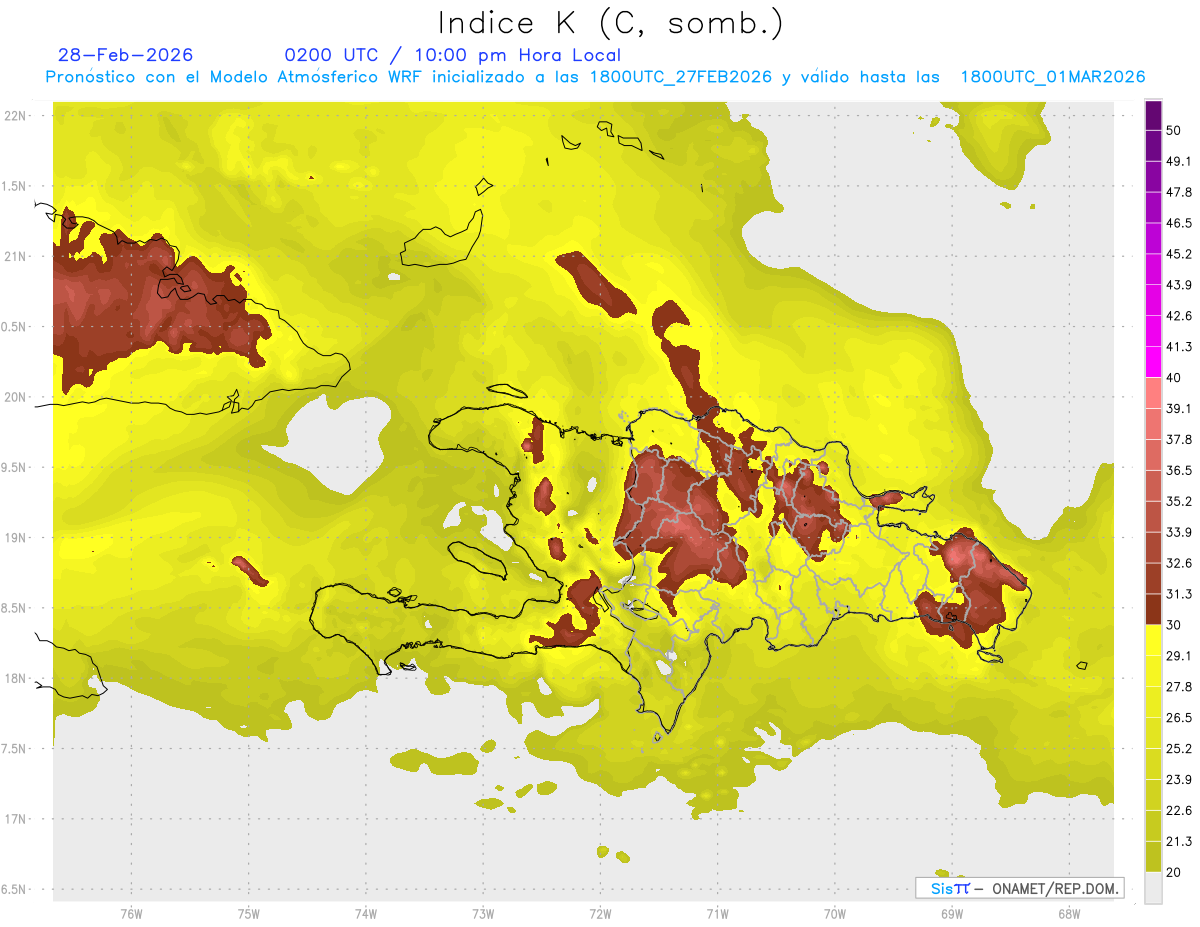Click the color bar value '21.3'
Viewport: 1200px width, 927px height.
pos(1179,841)
